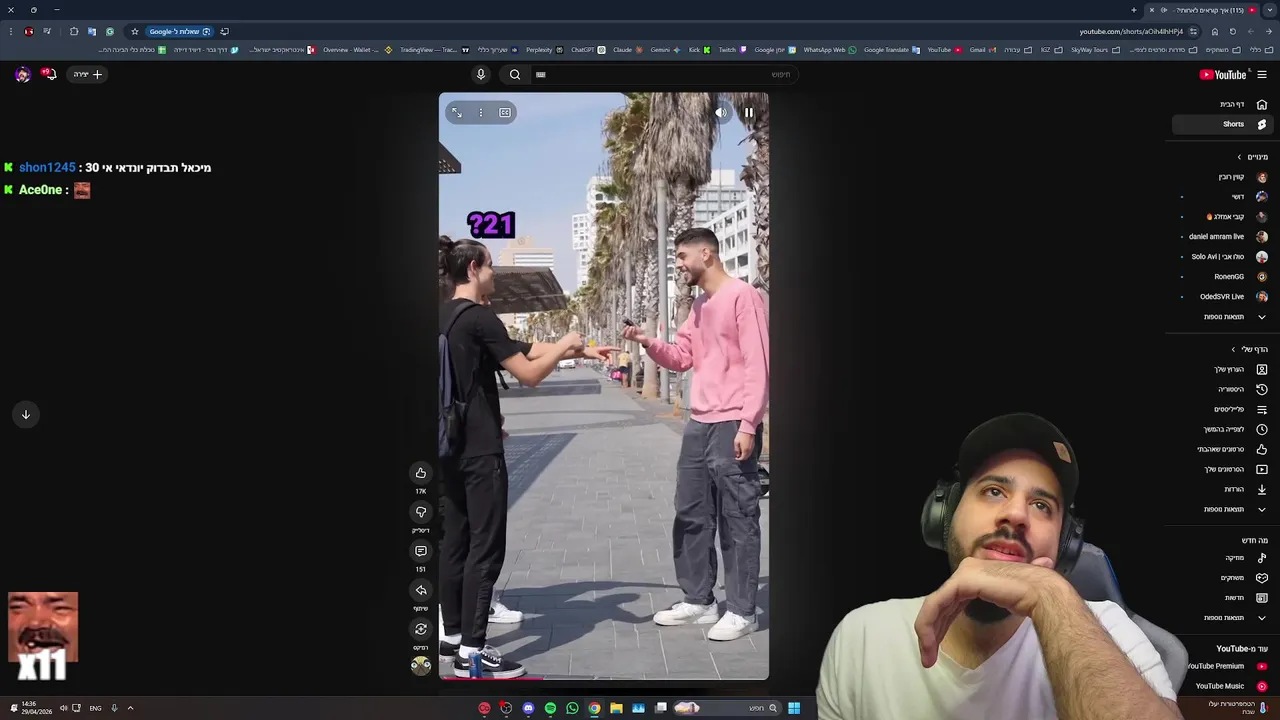
Task: Open the You section header chevron
Action: pos(1233,349)
